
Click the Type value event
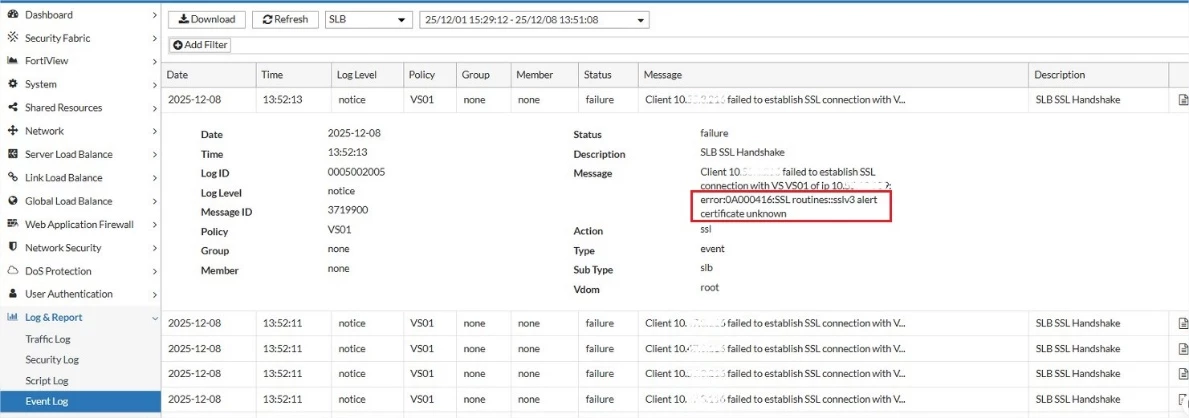tap(712, 249)
